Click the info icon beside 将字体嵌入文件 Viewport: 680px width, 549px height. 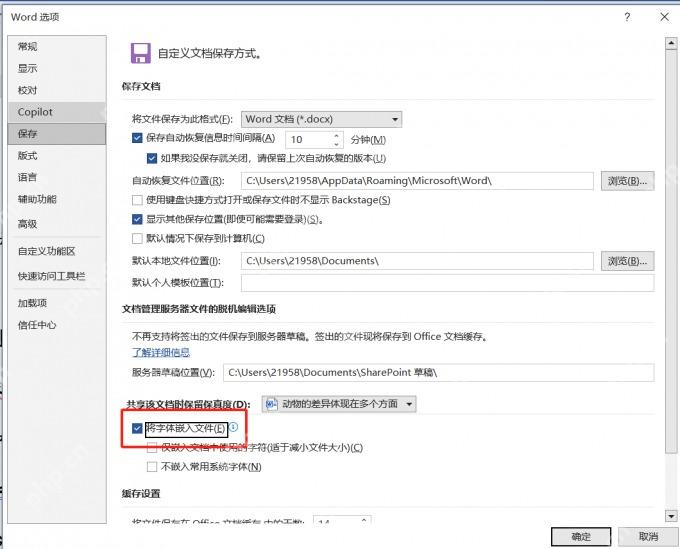point(233,427)
